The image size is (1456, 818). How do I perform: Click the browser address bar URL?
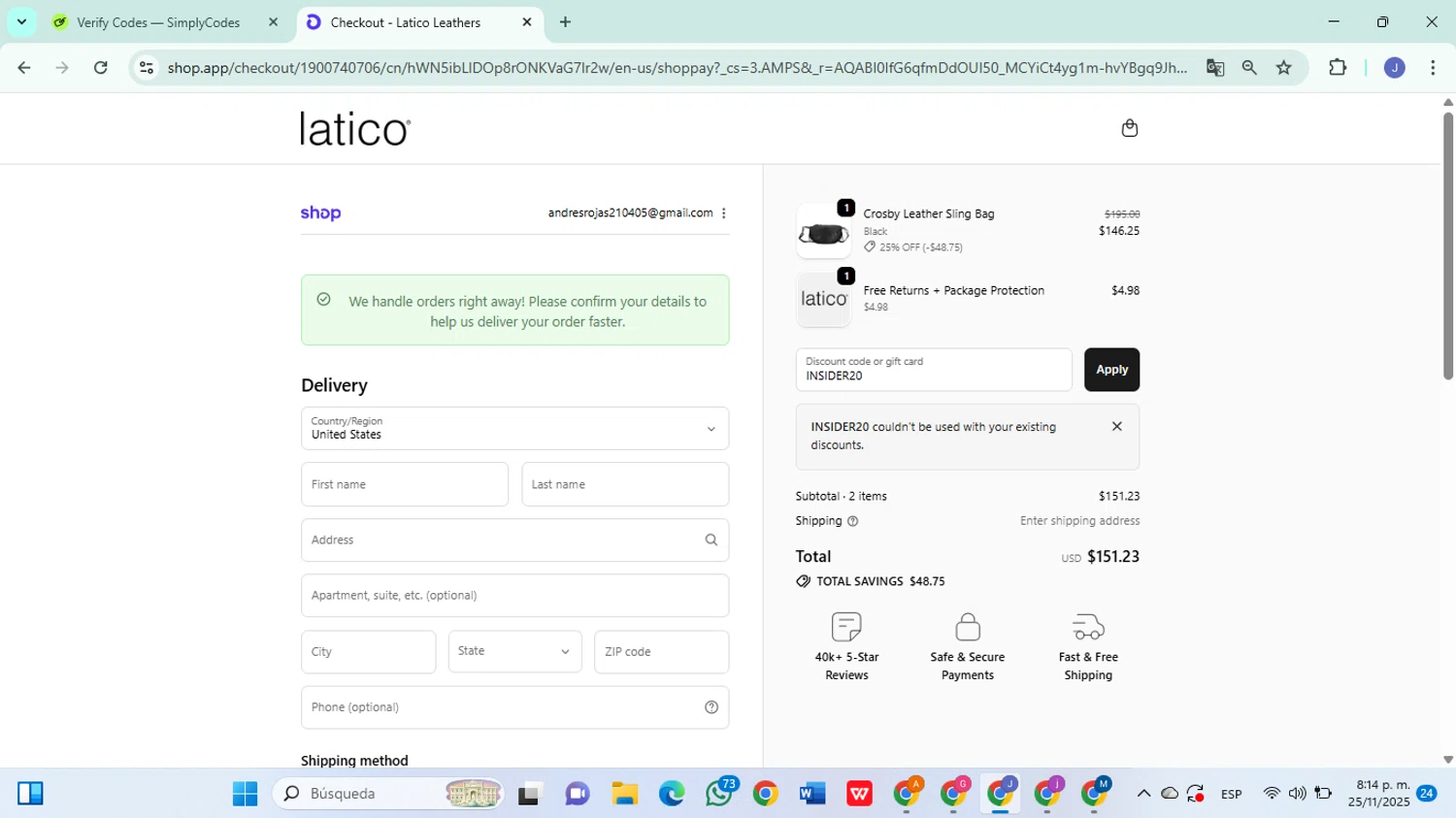[x=677, y=68]
